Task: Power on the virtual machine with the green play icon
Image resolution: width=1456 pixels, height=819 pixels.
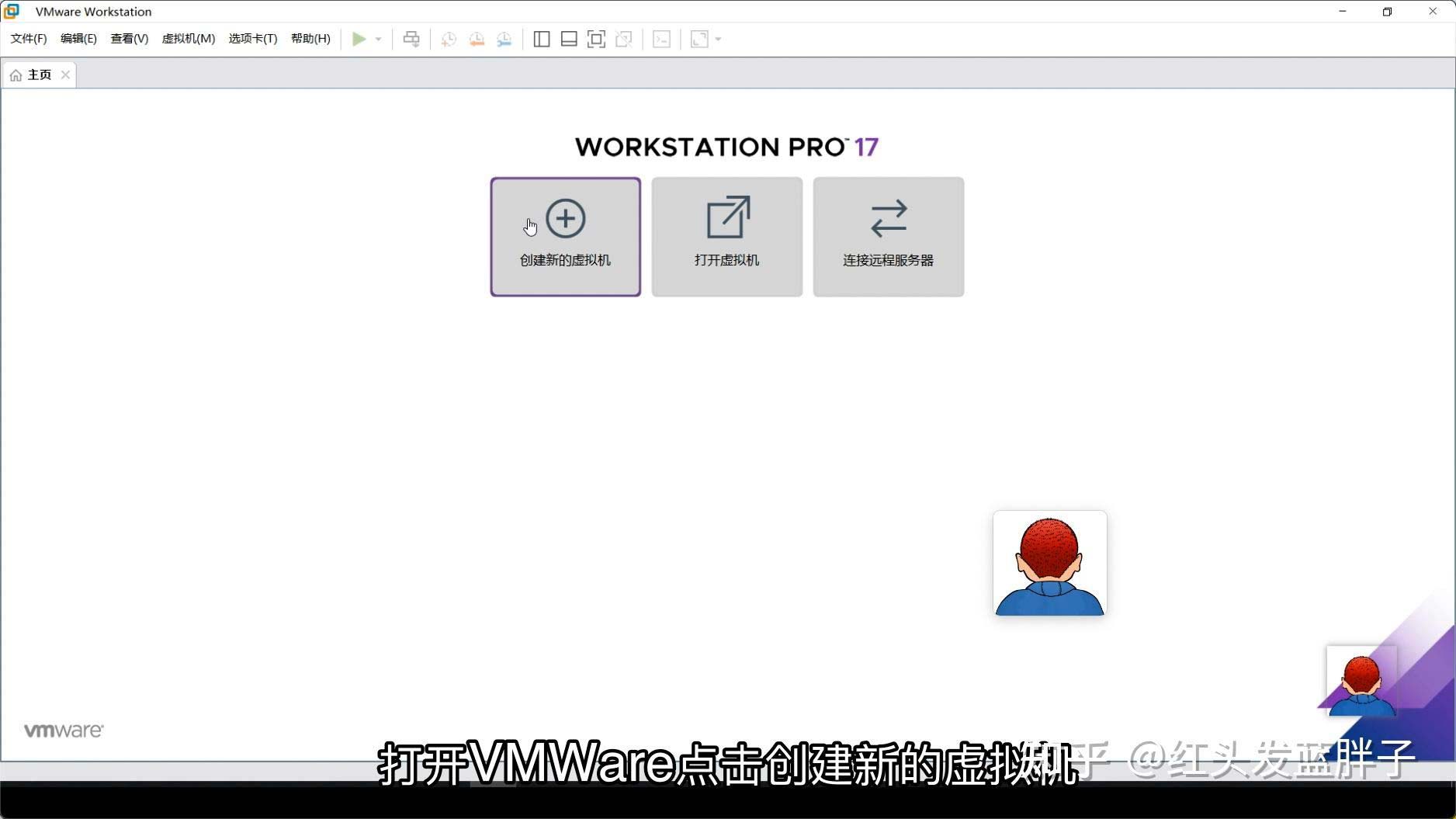Action: tap(359, 39)
